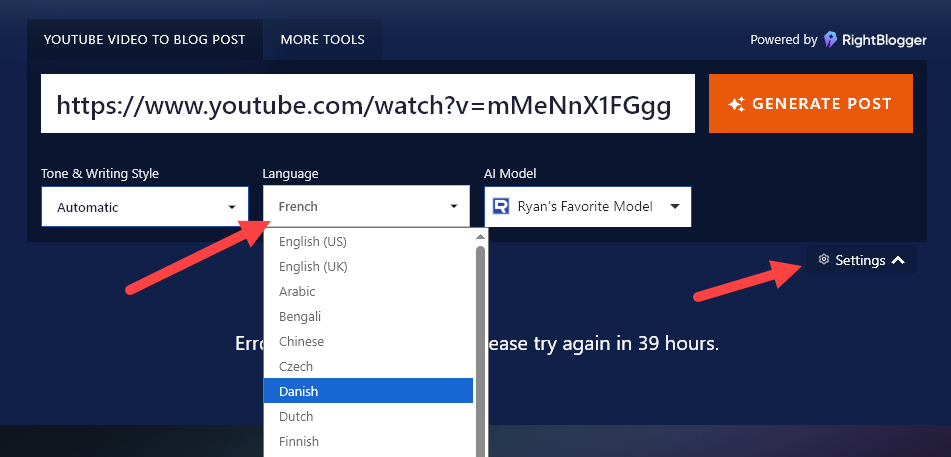
Task: Switch to YouTube Video to Blog Post tab
Action: pyautogui.click(x=144, y=39)
